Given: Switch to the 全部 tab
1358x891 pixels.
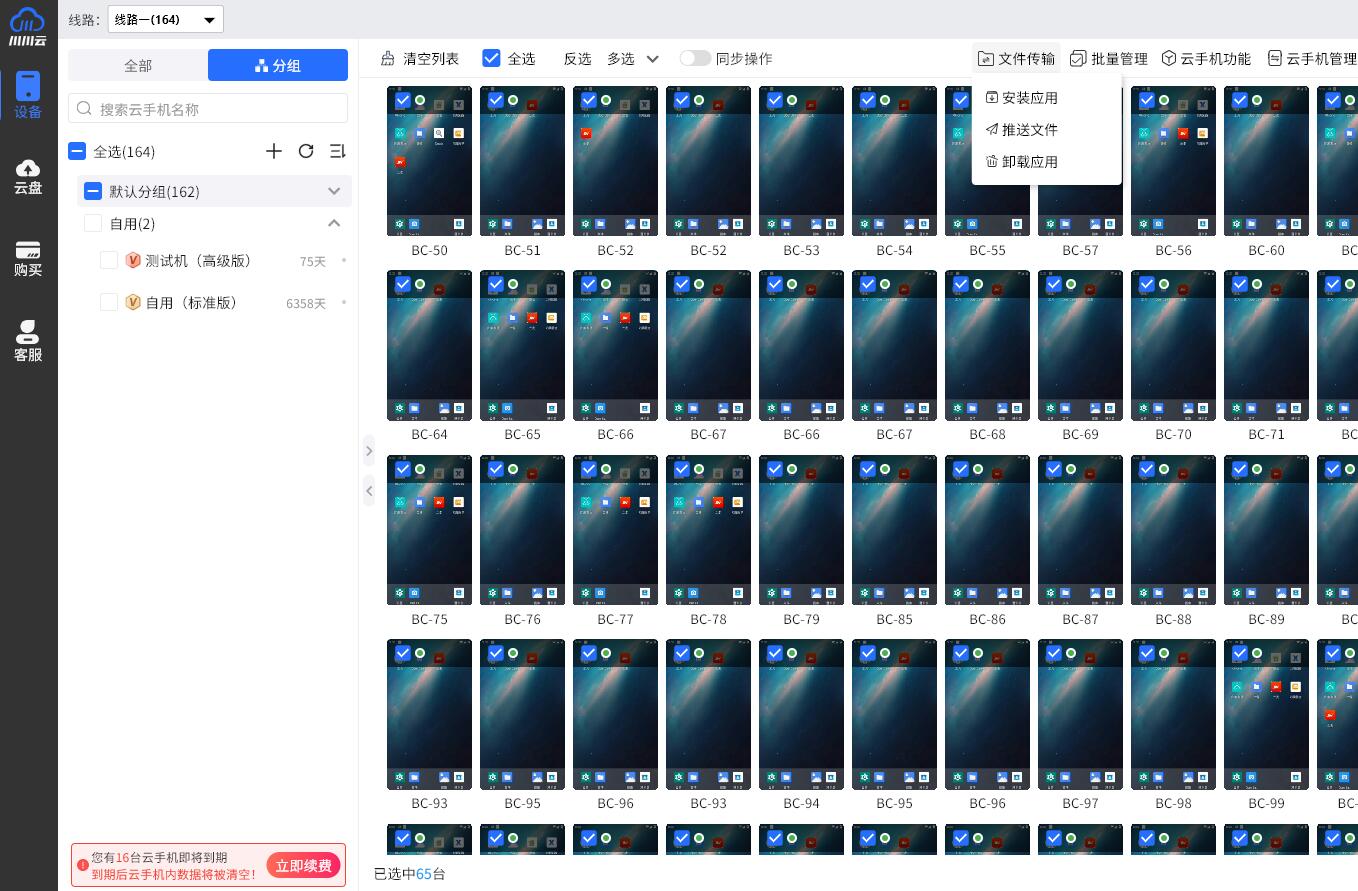Looking at the screenshot, I should click(x=138, y=65).
